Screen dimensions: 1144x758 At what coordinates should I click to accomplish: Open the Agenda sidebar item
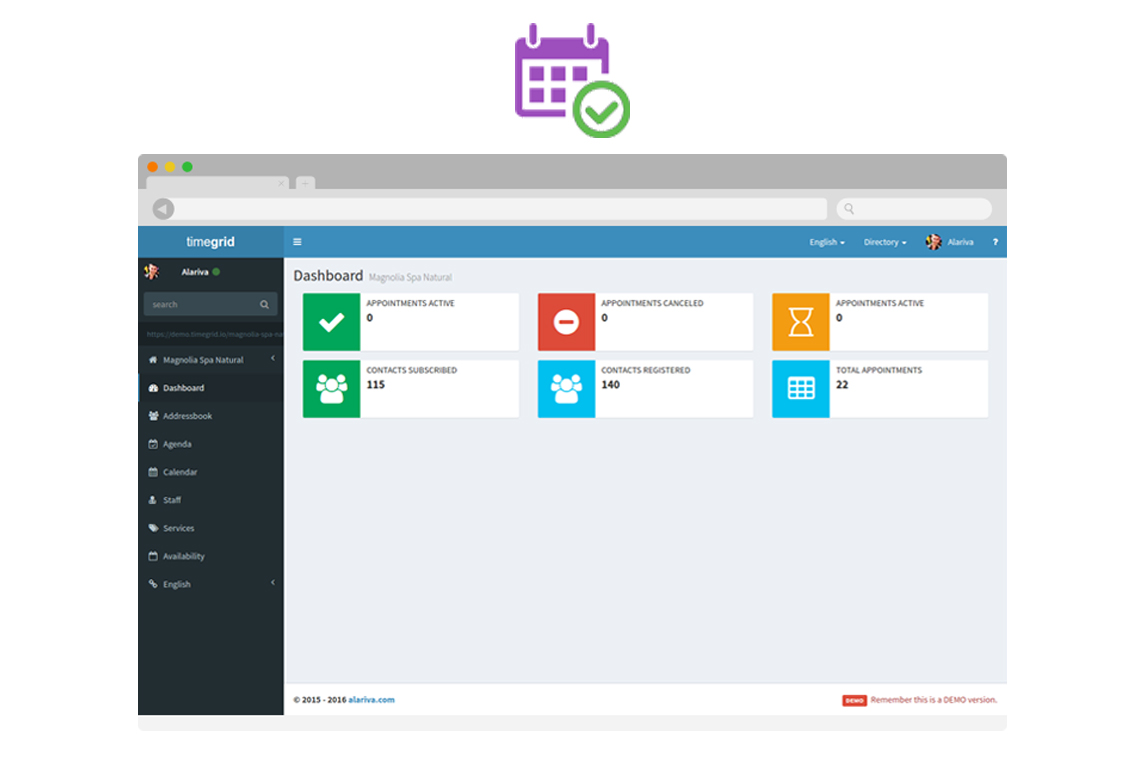point(211,444)
